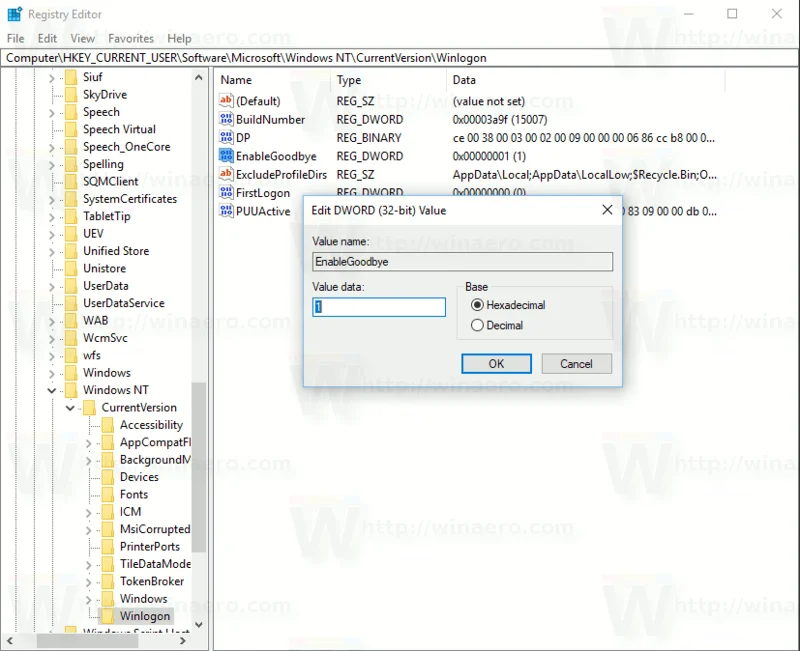Expand the UserData key
Screen dimensions: 800x651
(x=52, y=286)
